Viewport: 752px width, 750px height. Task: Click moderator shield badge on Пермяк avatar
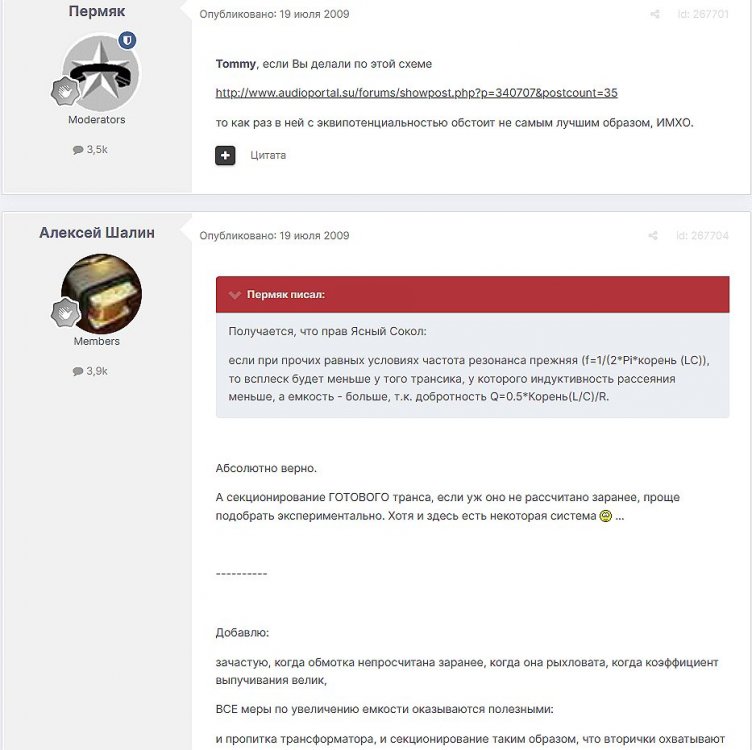[x=127, y=40]
